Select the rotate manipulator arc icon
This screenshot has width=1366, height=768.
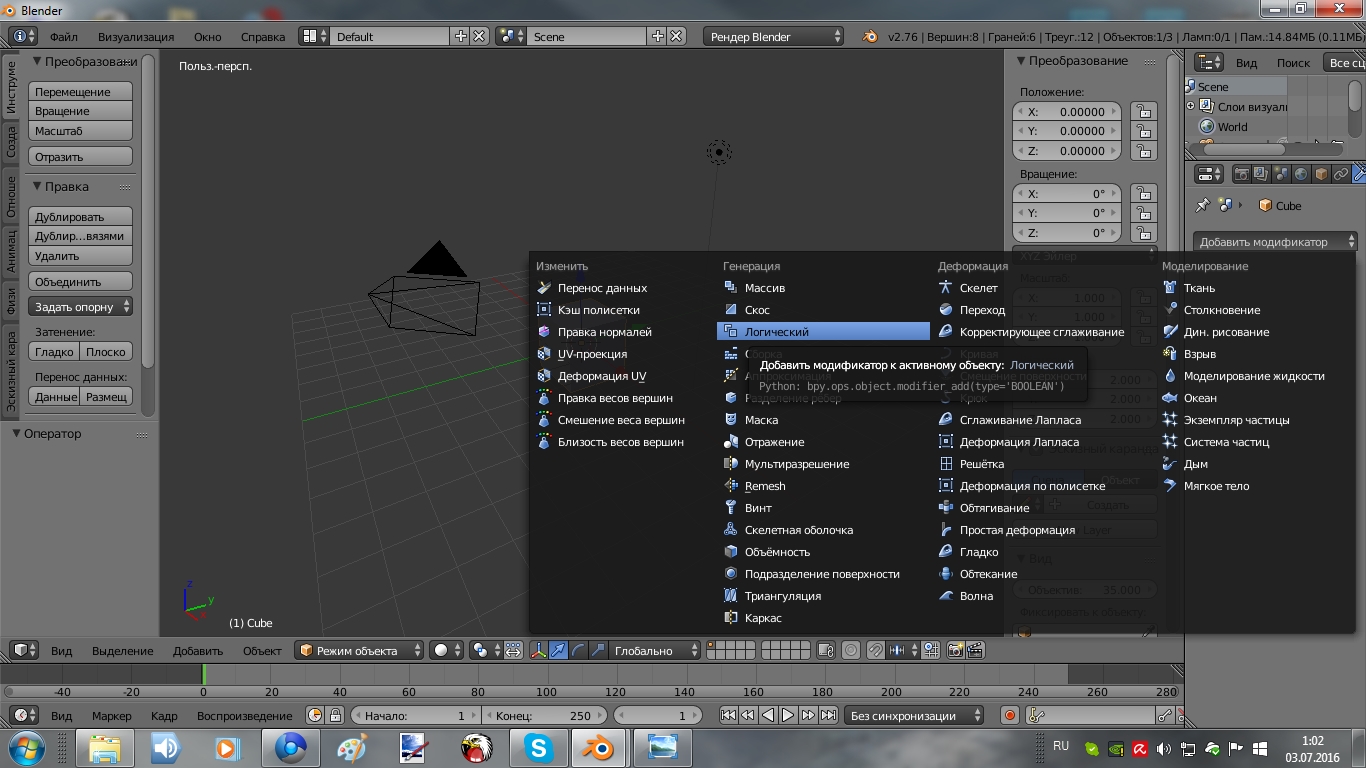(579, 650)
